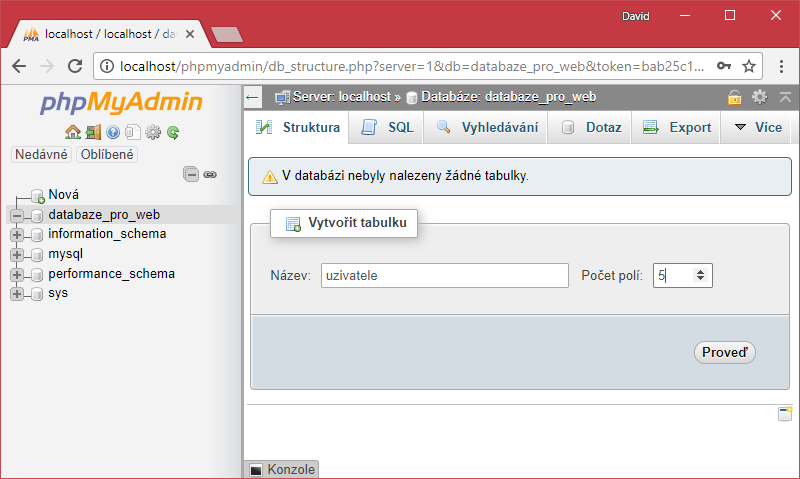Switch to the Dotaz tab
The image size is (800, 479).
[590, 128]
